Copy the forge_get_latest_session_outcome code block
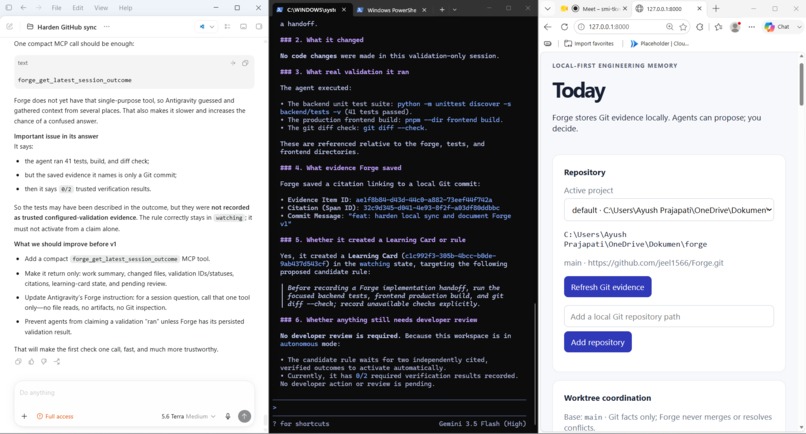806x434 pixels. pyautogui.click(x=245, y=63)
